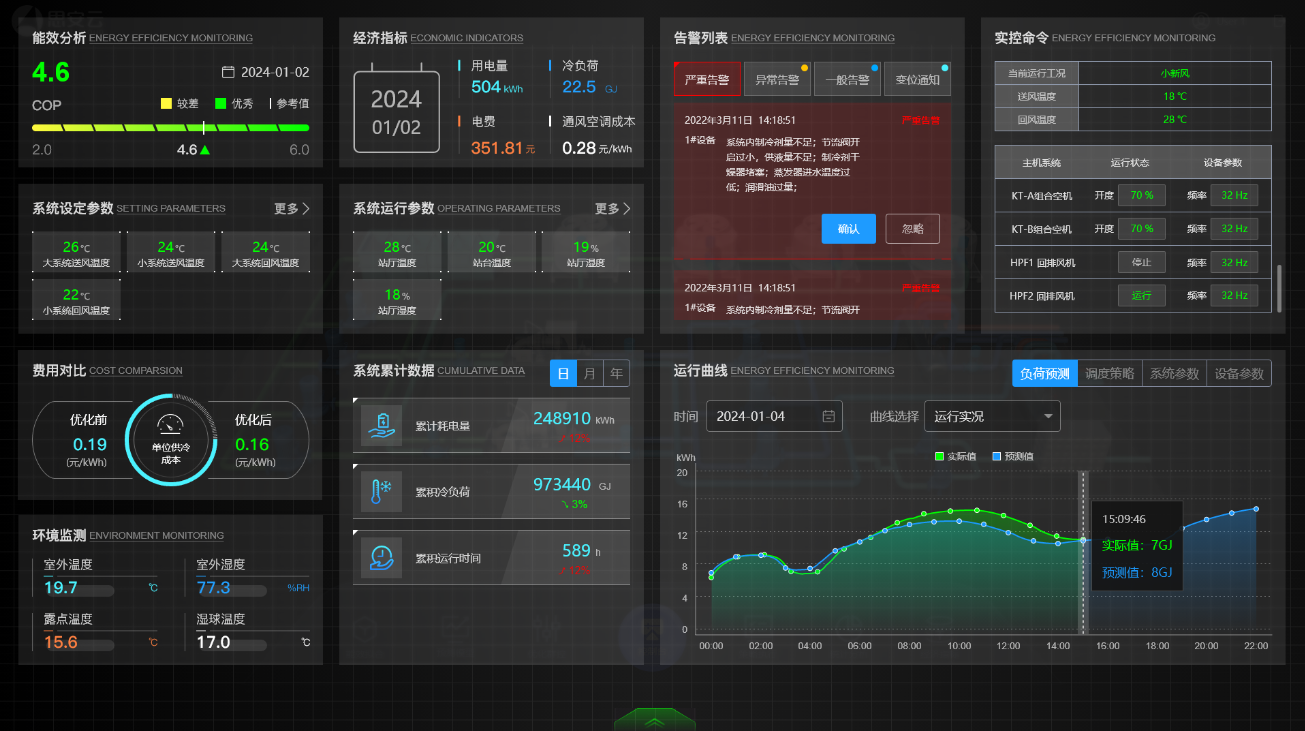Expand 更多 in 系统设定参数 panel
This screenshot has height=731, width=1305.
(x=292, y=209)
